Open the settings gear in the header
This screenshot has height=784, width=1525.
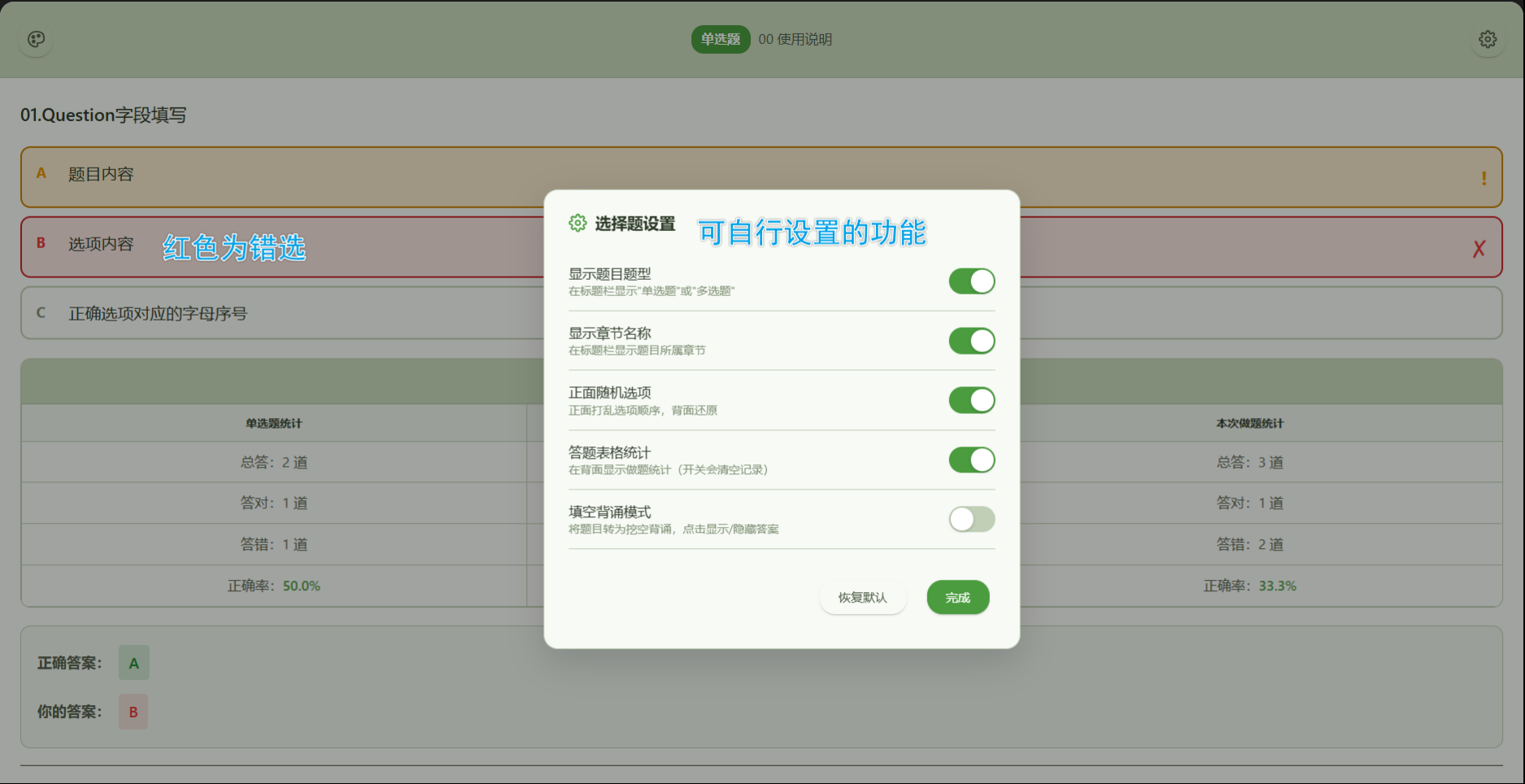(x=1488, y=39)
